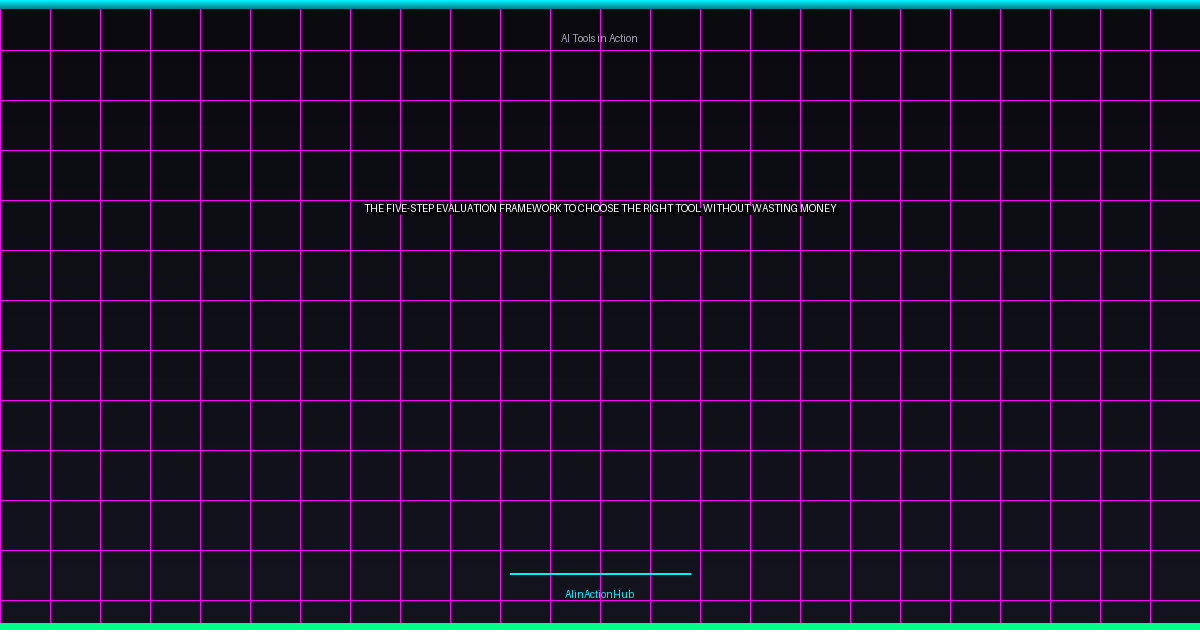This screenshot has width=1200, height=630.
Task: Click the green bar along the bottom edge
Action: click(x=600, y=626)
